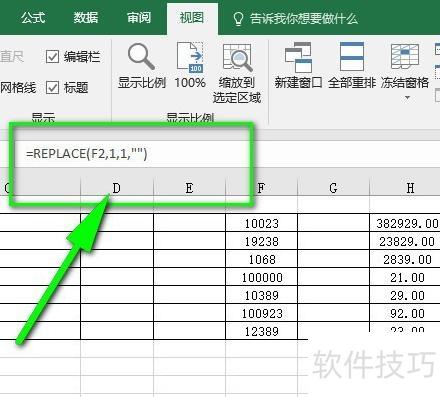Screen dimensions: 440x397
Task: Click the 冻结窗格 freeze panes icon
Action: [405, 56]
